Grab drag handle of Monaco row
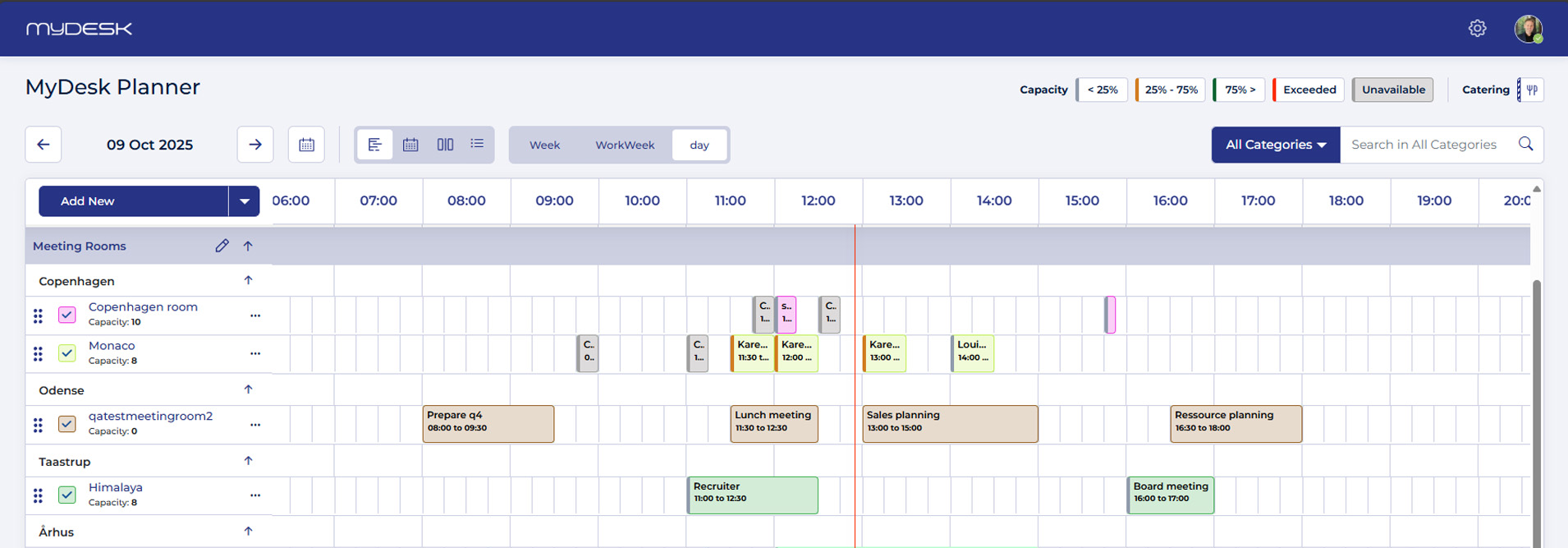1568x548 pixels. point(38,354)
